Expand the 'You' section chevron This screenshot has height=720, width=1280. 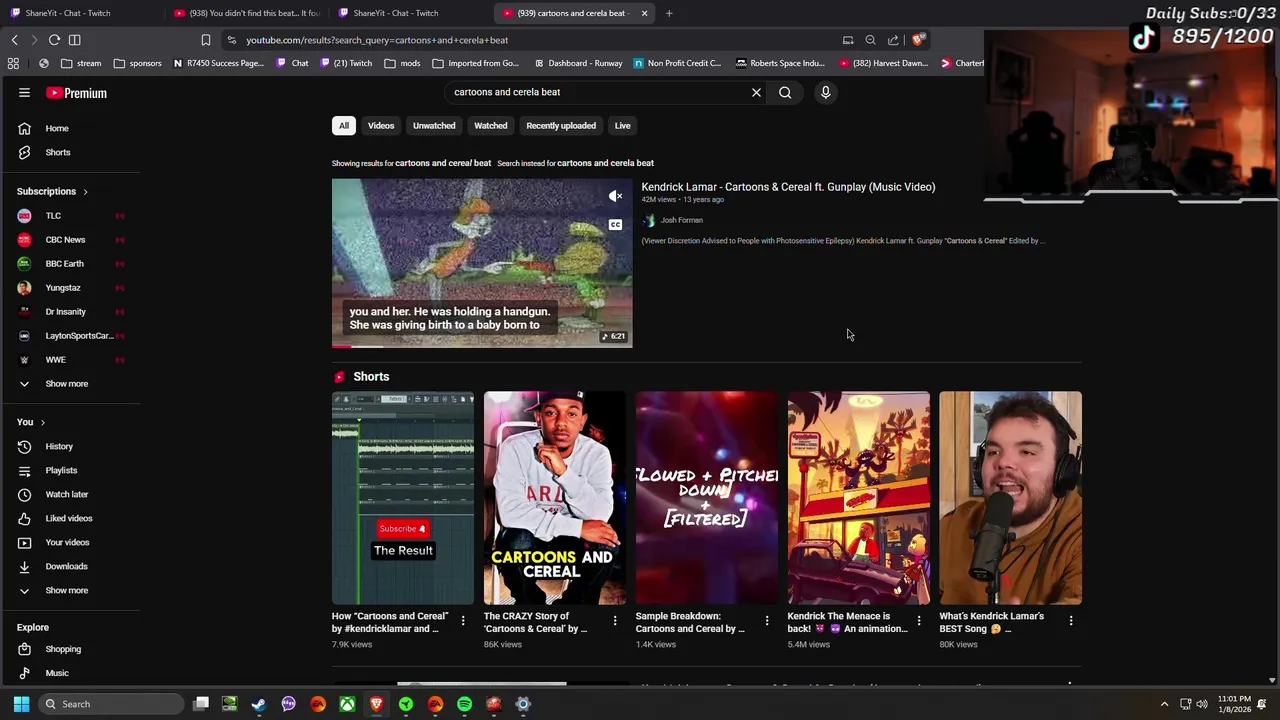(x=42, y=422)
